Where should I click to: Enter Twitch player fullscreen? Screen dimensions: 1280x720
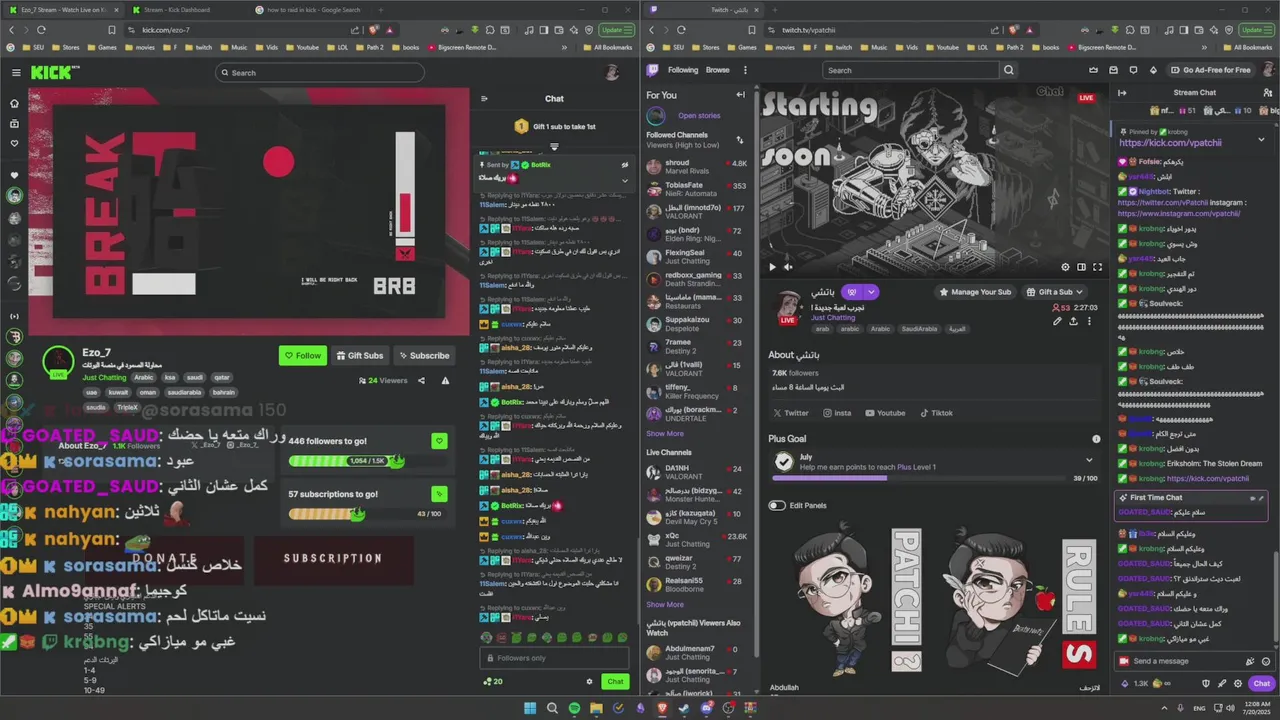click(x=1097, y=267)
